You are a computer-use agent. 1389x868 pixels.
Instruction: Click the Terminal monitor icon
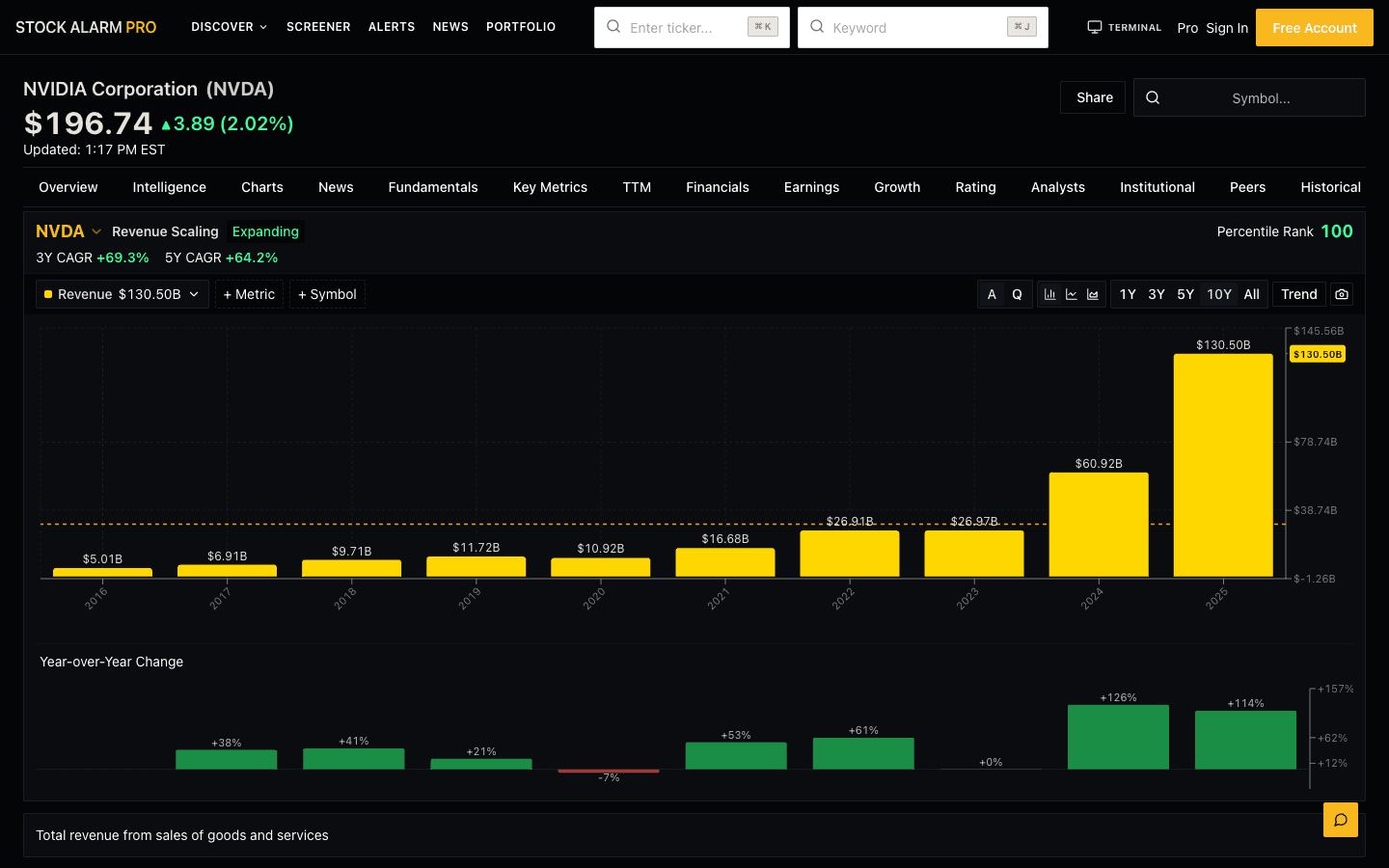coord(1095,27)
